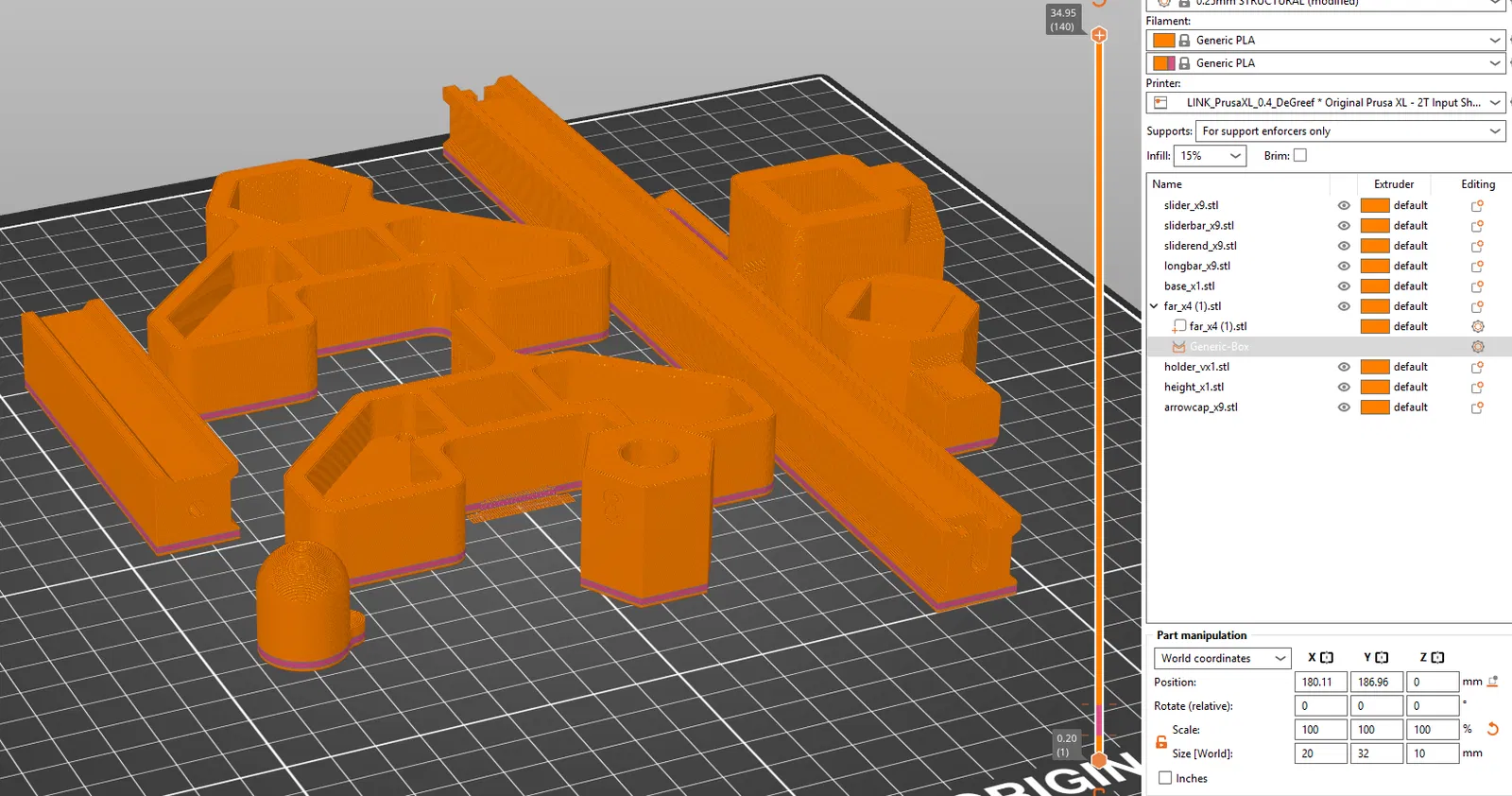Open editing options for holder_vx1.stl

pyautogui.click(x=1477, y=367)
